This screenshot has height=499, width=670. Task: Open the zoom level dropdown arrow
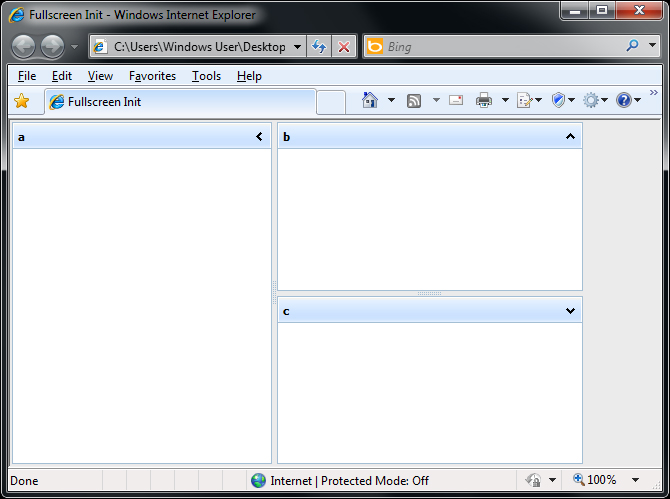tap(635, 480)
